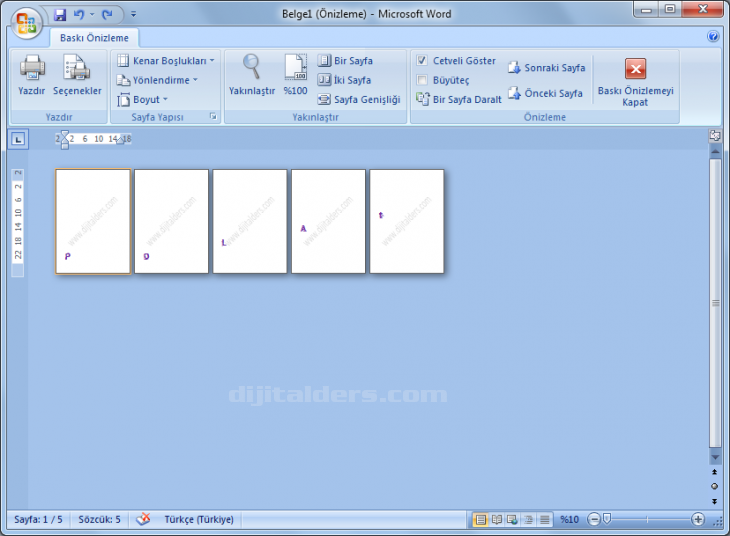Expand the Kenar Boşlukları dropdown

pos(166,61)
